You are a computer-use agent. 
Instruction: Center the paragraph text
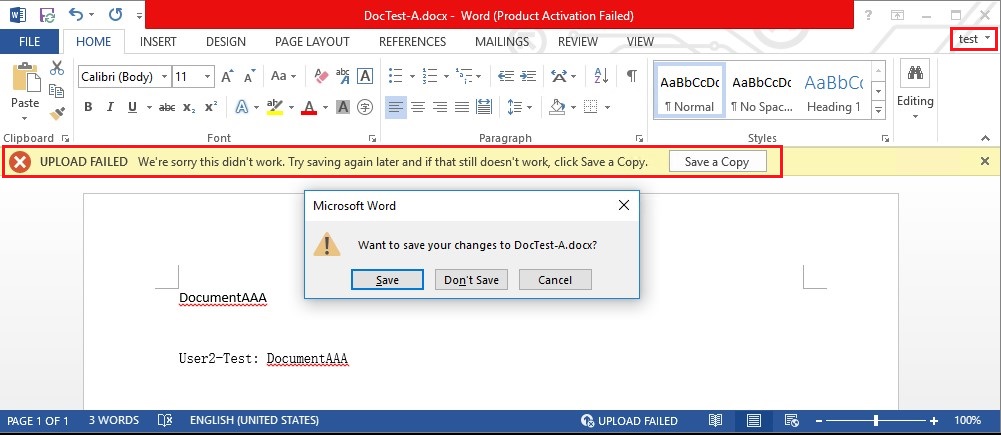coord(418,107)
